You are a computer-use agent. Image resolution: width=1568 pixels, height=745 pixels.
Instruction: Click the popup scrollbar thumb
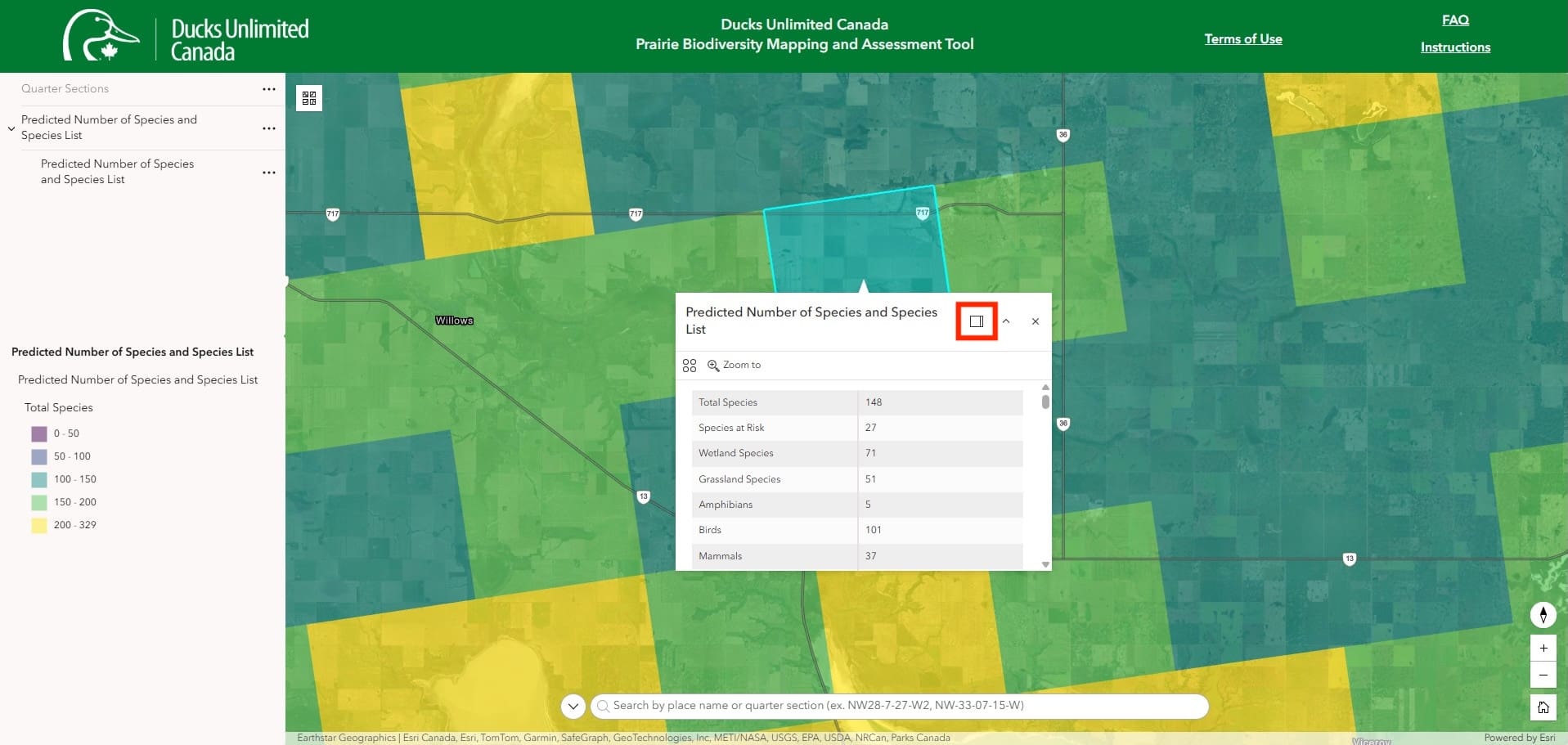[x=1045, y=402]
